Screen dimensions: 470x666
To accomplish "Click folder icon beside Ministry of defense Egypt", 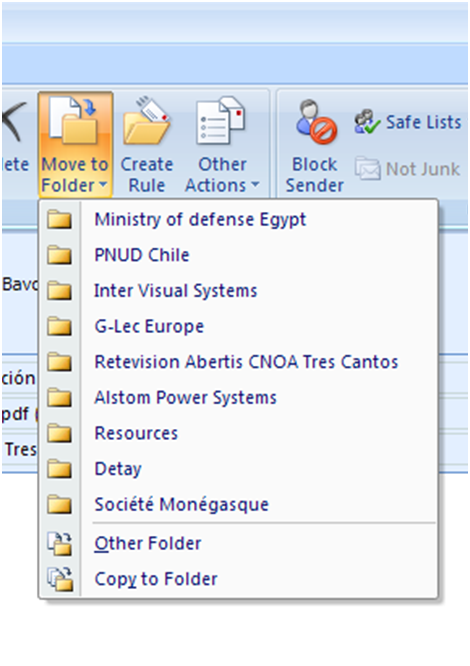I will (x=59, y=220).
